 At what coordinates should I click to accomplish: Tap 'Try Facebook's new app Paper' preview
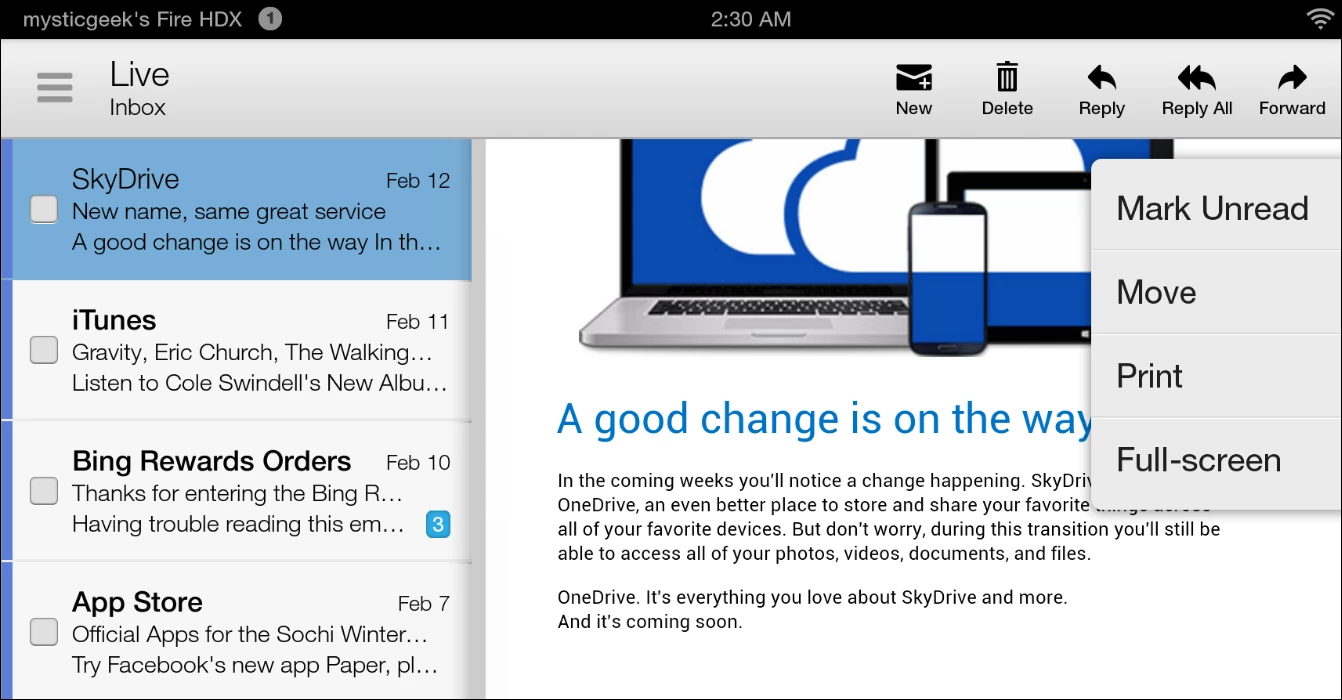(255, 665)
